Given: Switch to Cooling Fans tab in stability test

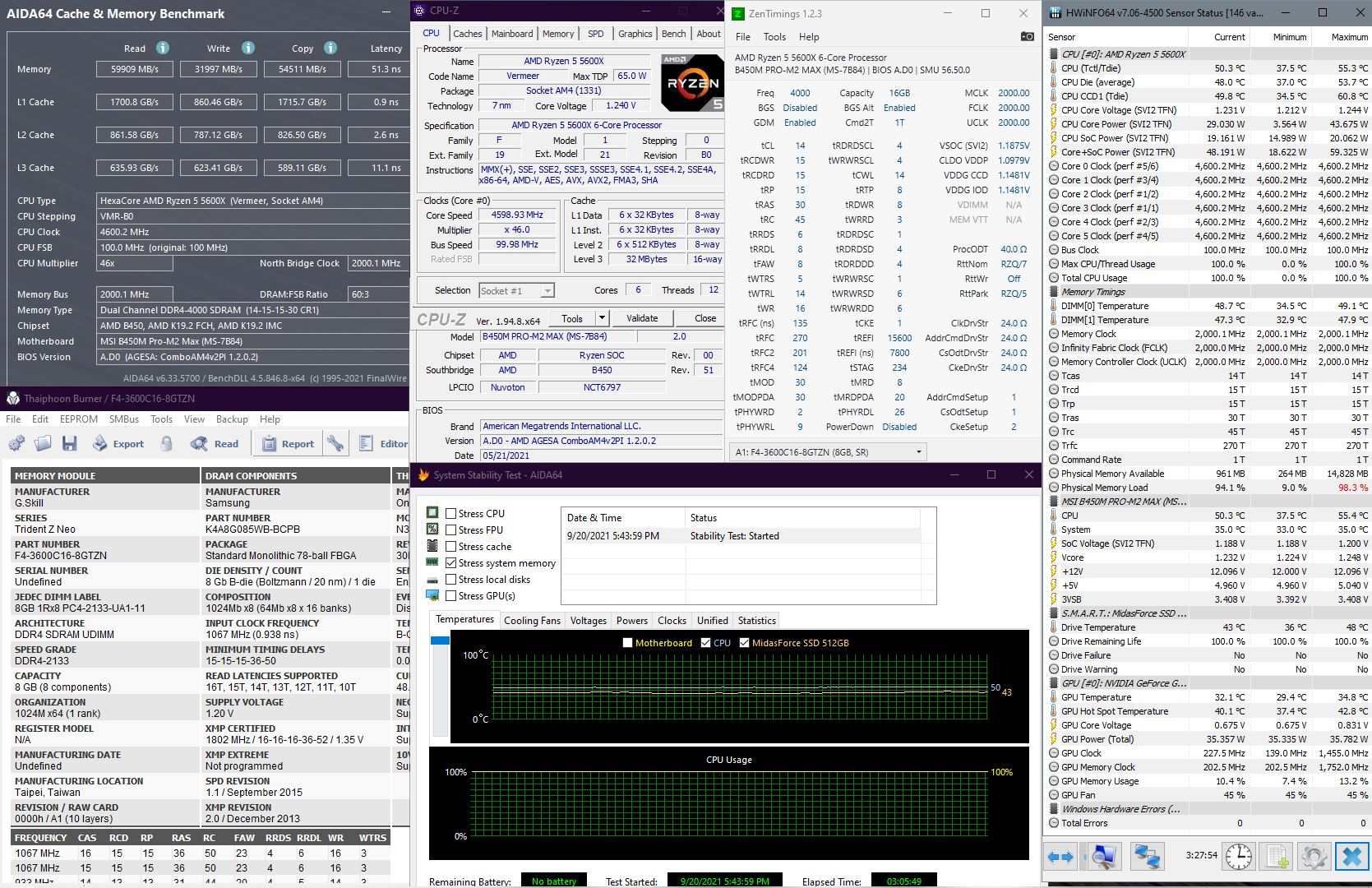Looking at the screenshot, I should (532, 621).
